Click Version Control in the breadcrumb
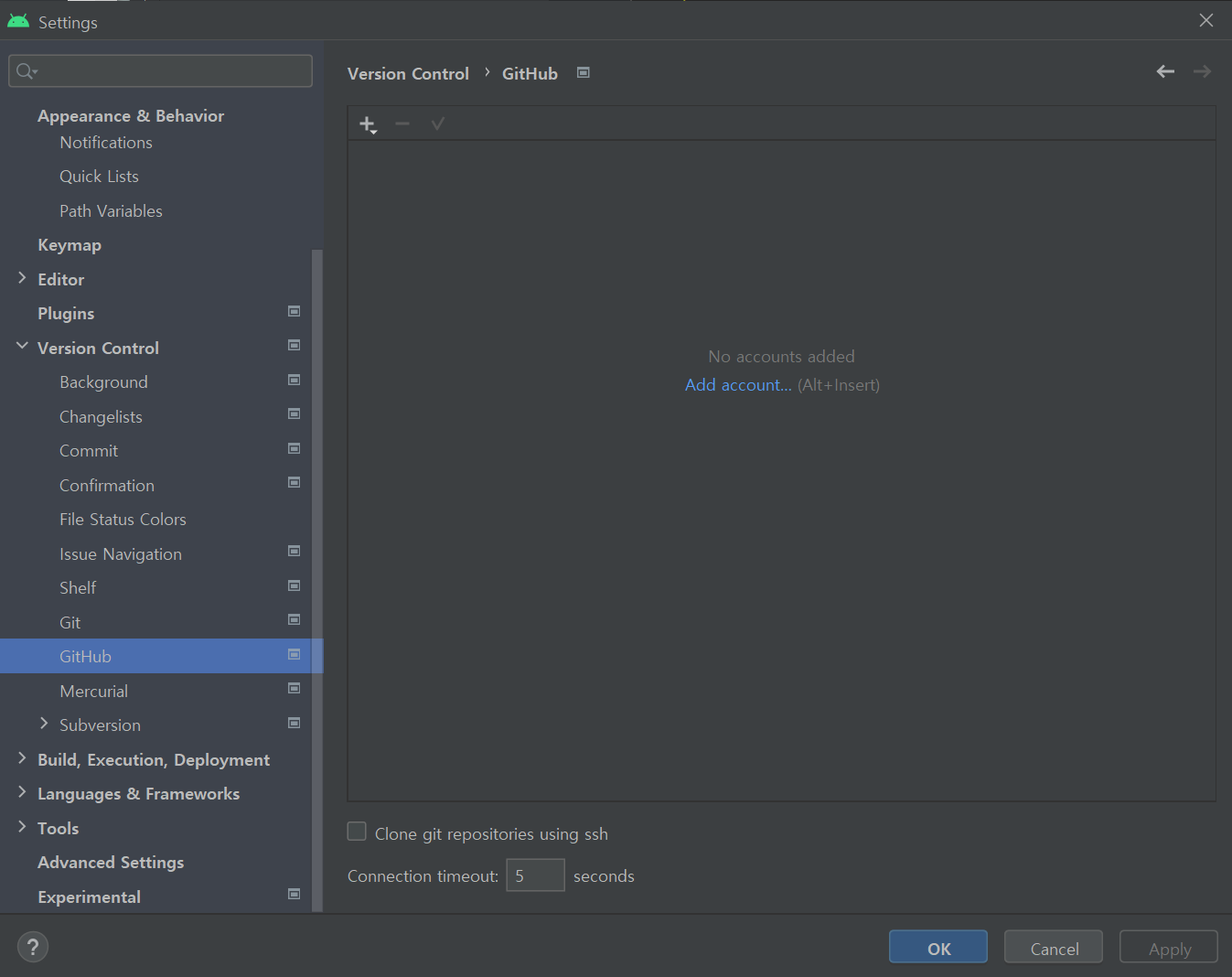 [x=408, y=74]
